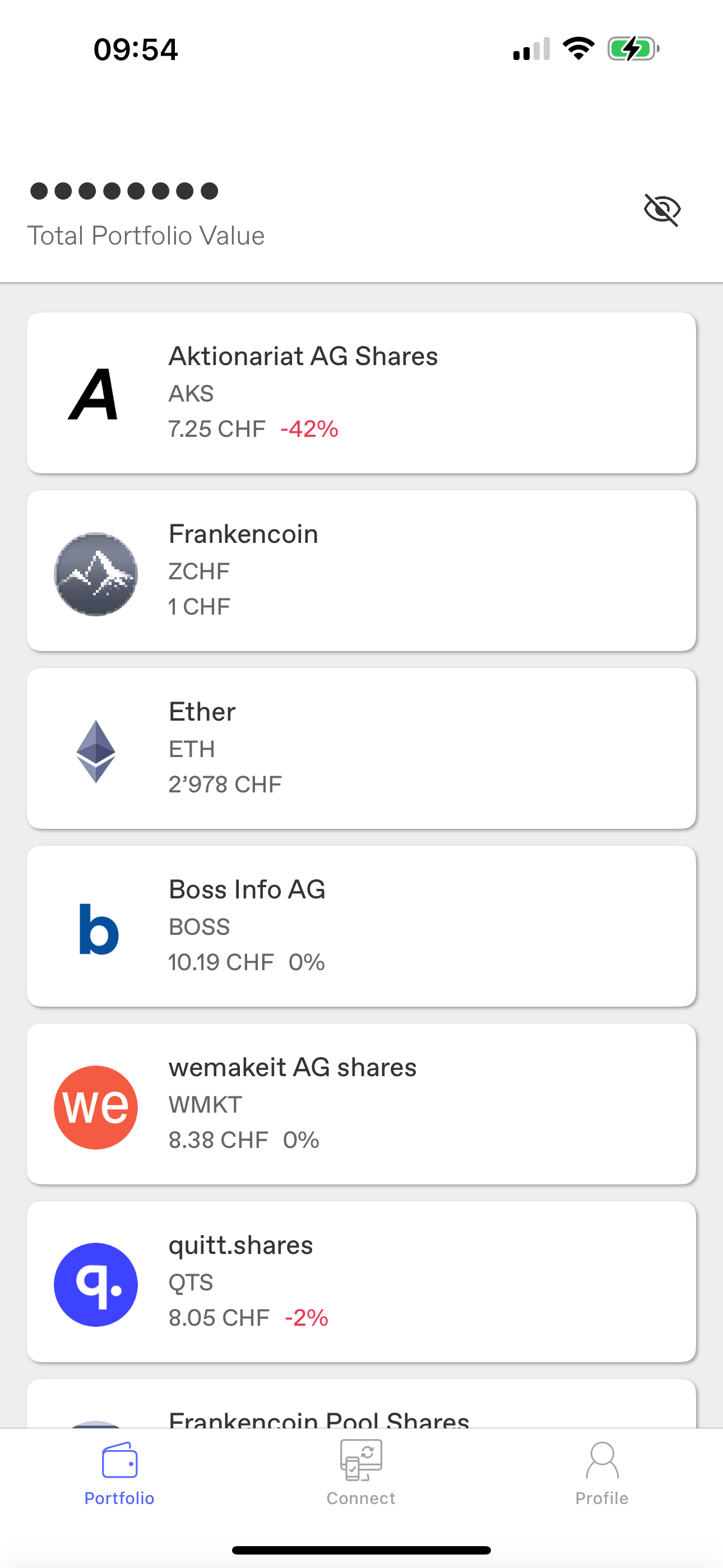Tap the Connect devices icon
Viewport: 723px width, 1568px height.
(x=361, y=1460)
